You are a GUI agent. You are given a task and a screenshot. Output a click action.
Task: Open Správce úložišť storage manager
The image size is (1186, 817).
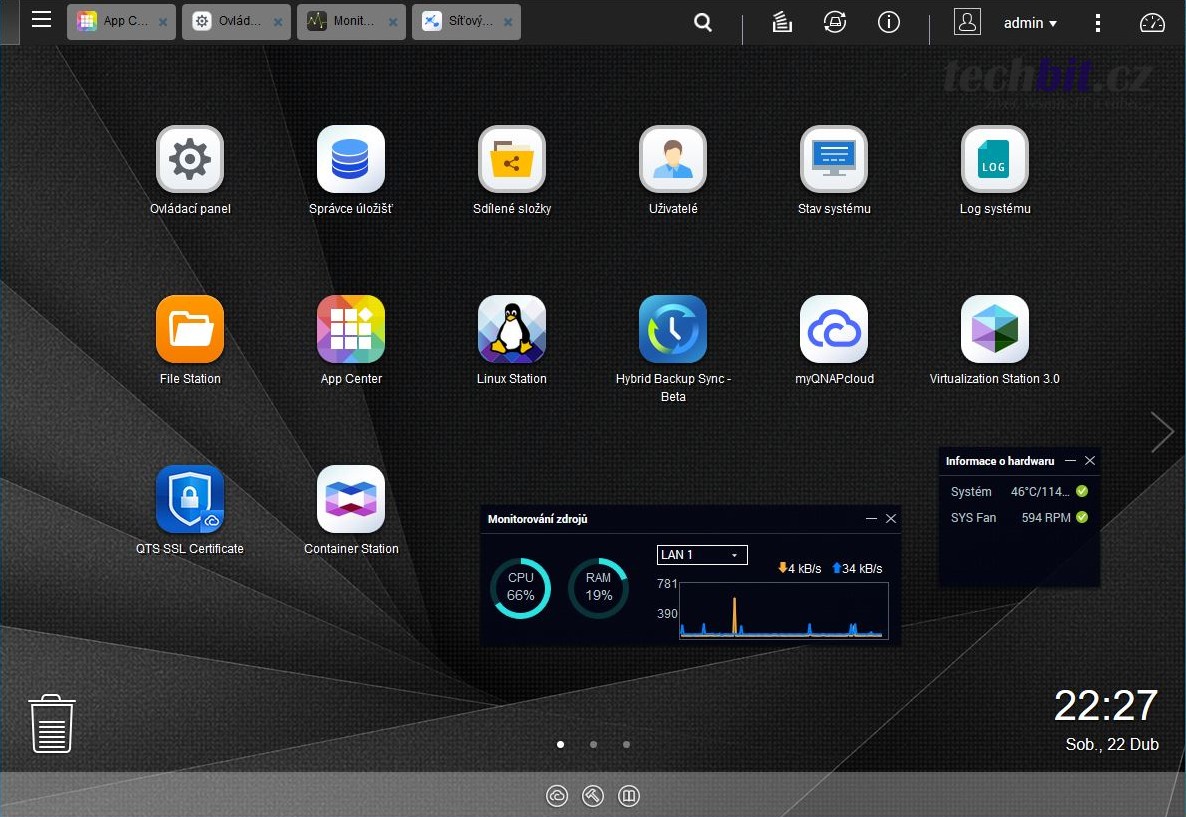pyautogui.click(x=351, y=159)
